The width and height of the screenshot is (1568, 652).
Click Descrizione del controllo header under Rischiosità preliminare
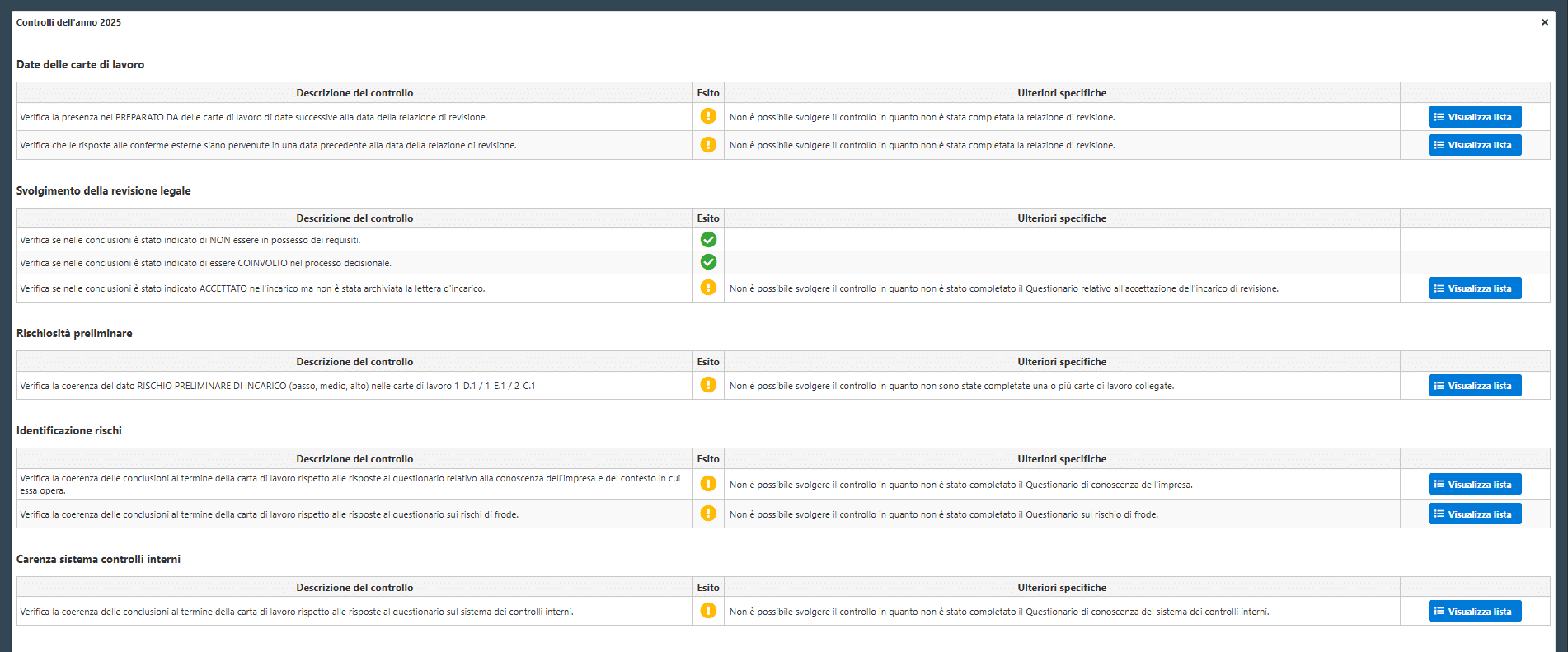pos(354,362)
